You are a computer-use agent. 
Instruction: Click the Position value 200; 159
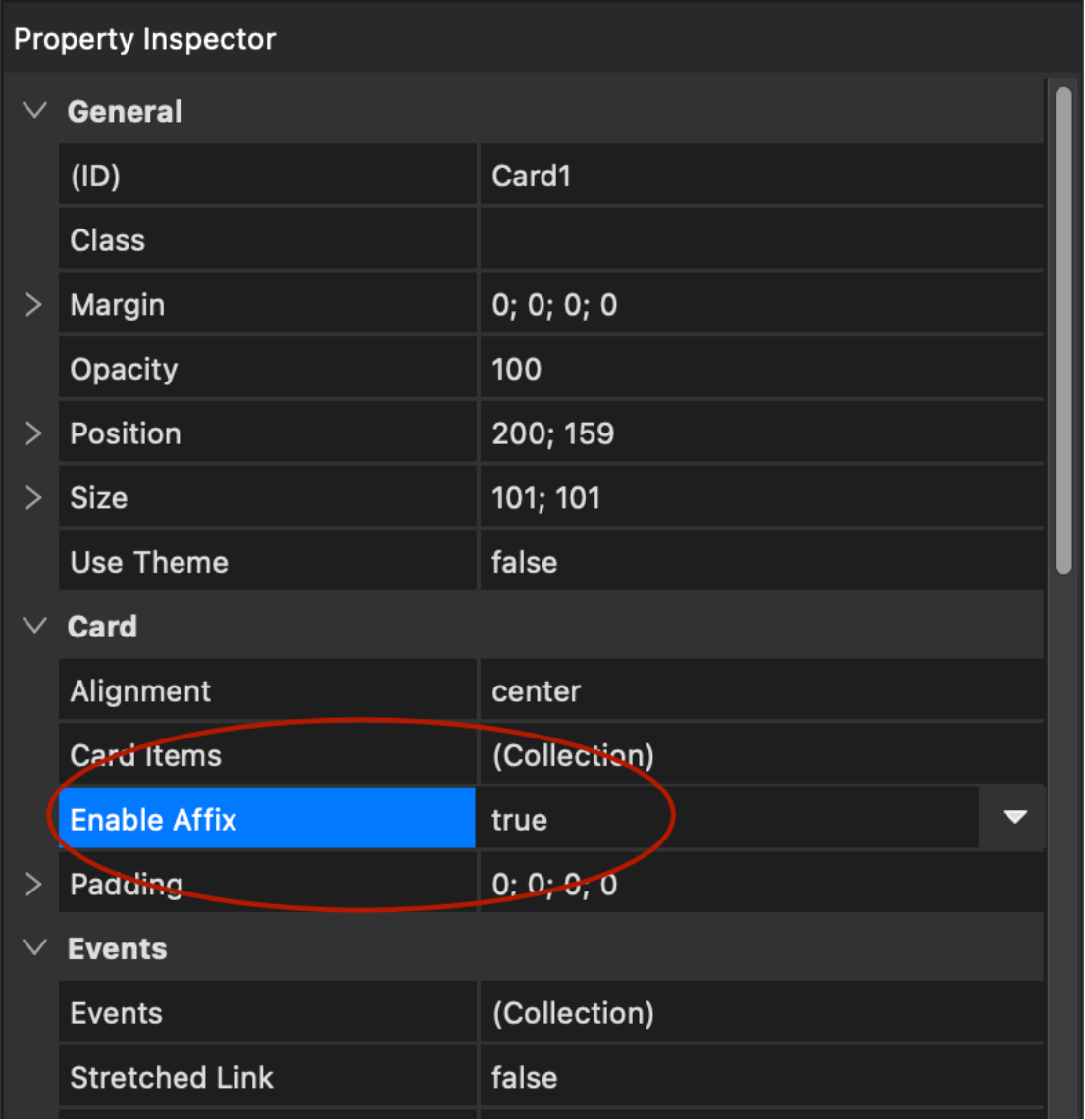[760, 434]
